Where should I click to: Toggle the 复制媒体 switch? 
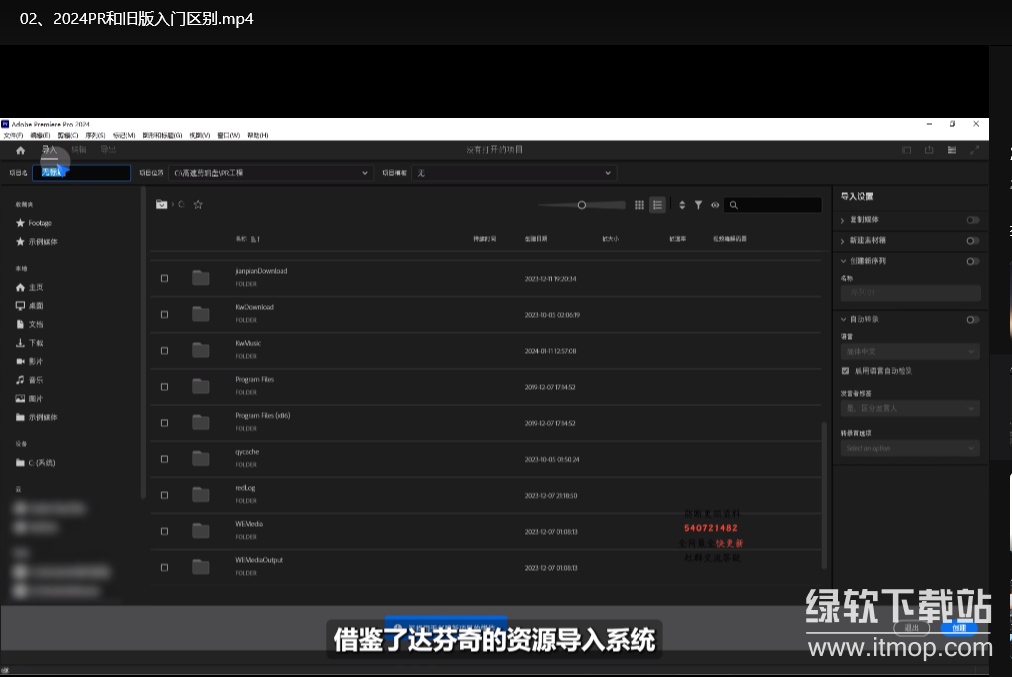pos(973,220)
